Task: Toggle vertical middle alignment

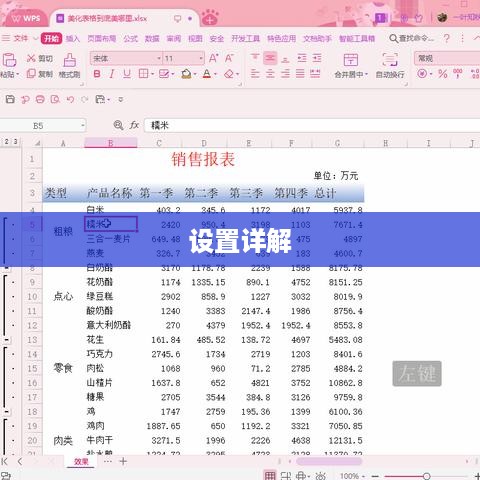Action: pos(270,58)
